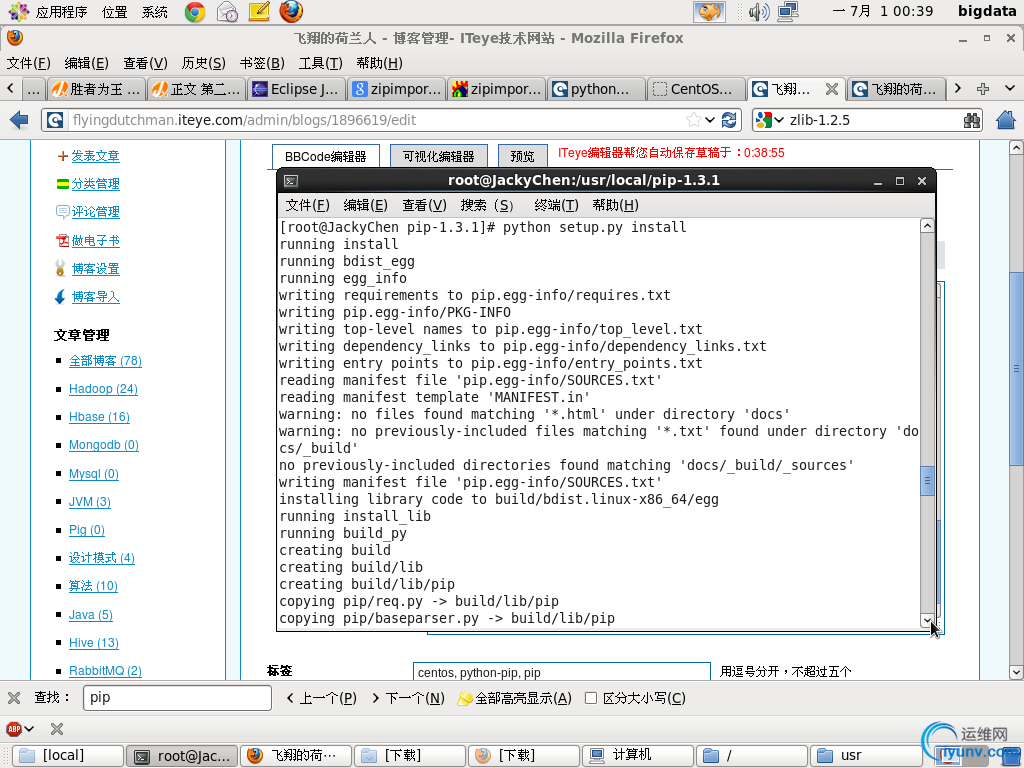This screenshot has width=1024, height=768.
Task: Click page scrollbar down arrow
Action: click(x=1016, y=671)
